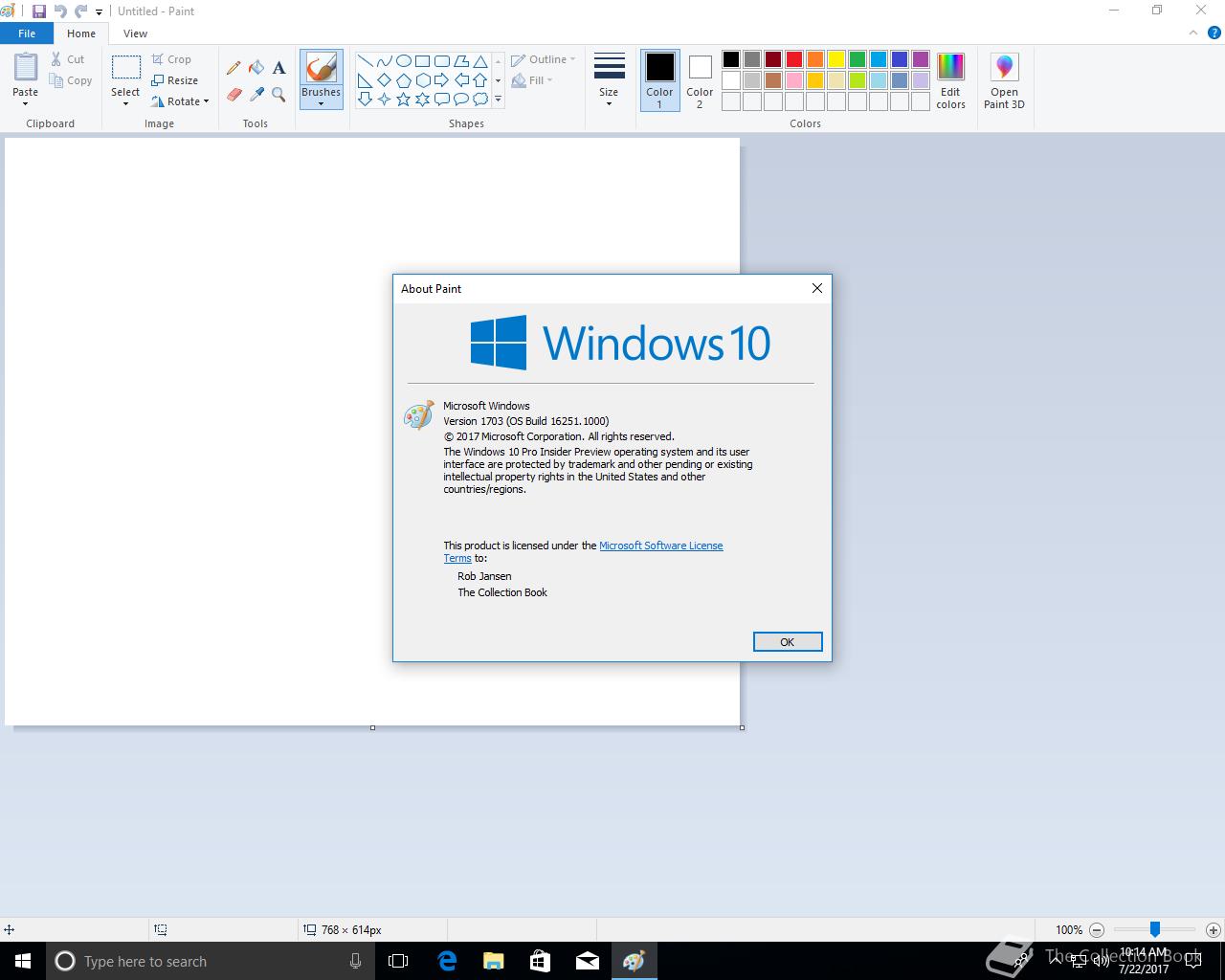This screenshot has height=980, width=1225.
Task: Click the rectangular Select tool icon
Action: tap(125, 68)
